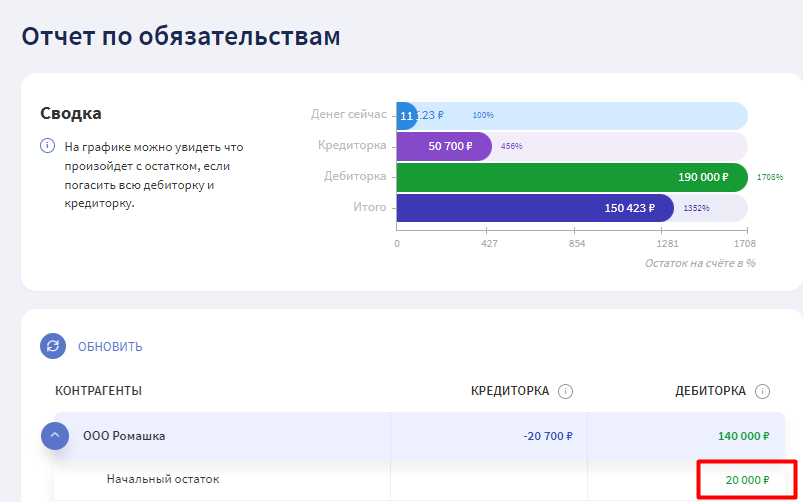Click the 140 000 ₽ Дебиторка value
The width and height of the screenshot is (803, 502).
(744, 436)
